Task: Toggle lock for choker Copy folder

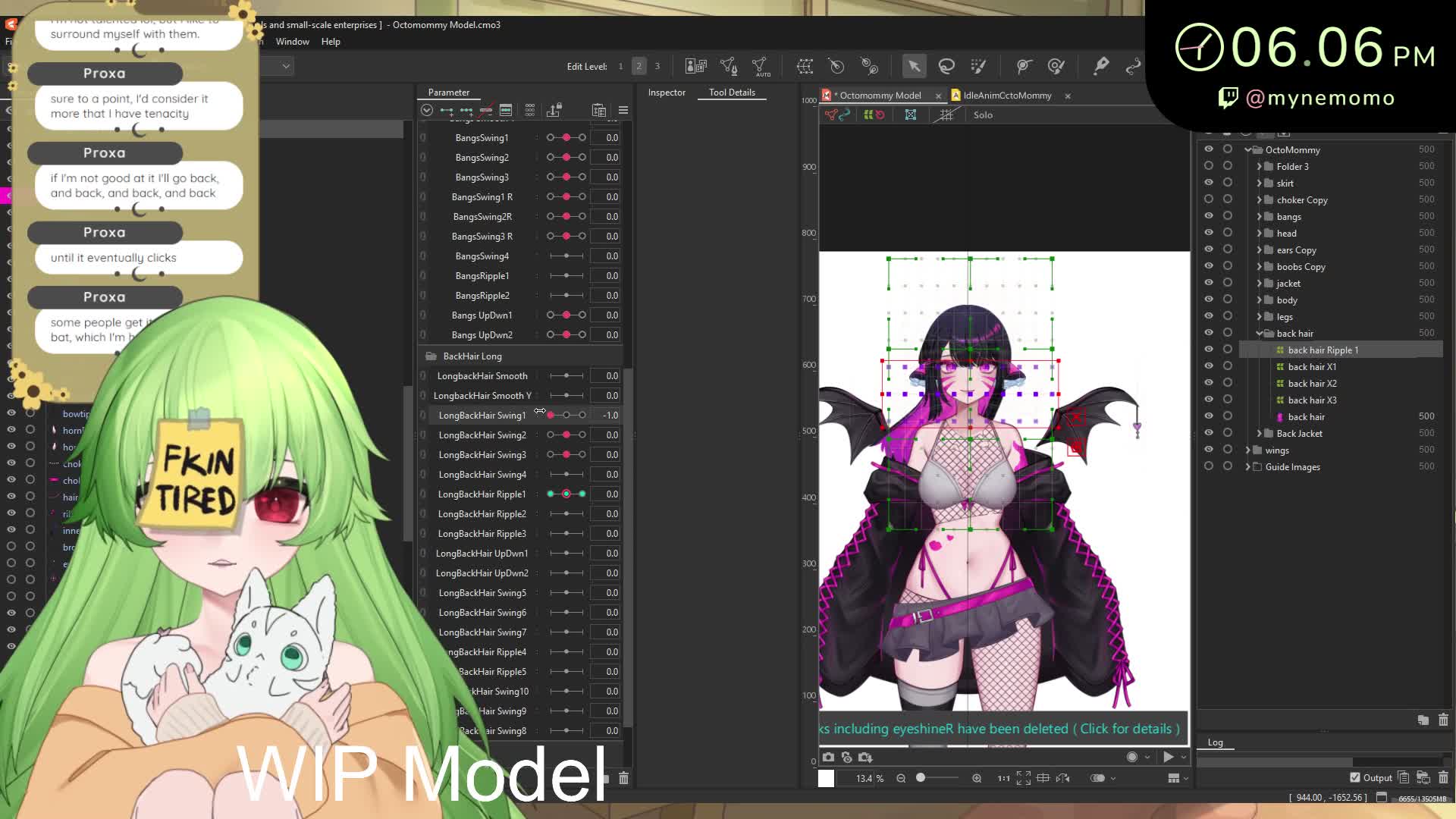Action: click(x=1228, y=199)
